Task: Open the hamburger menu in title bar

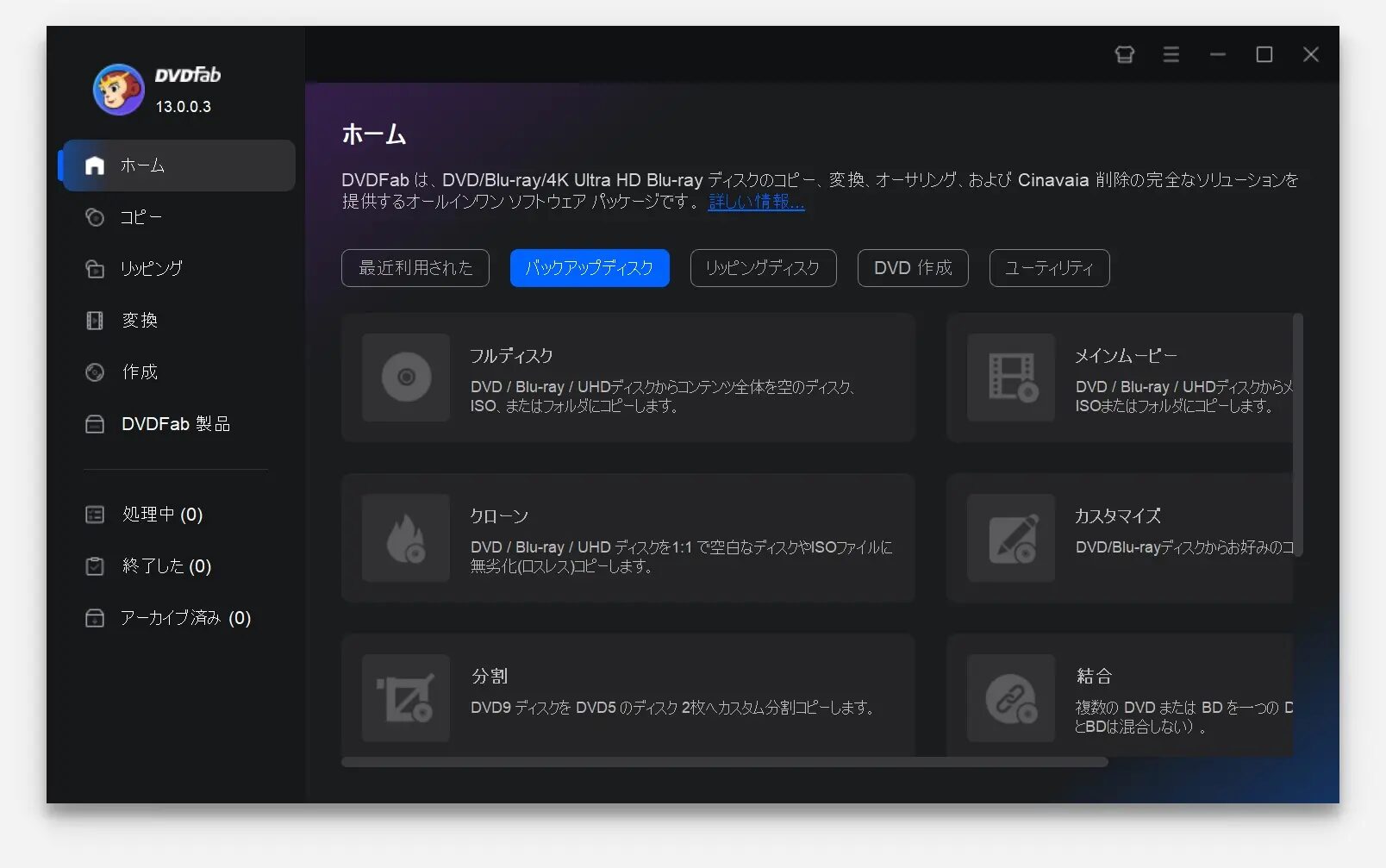Action: (1171, 55)
